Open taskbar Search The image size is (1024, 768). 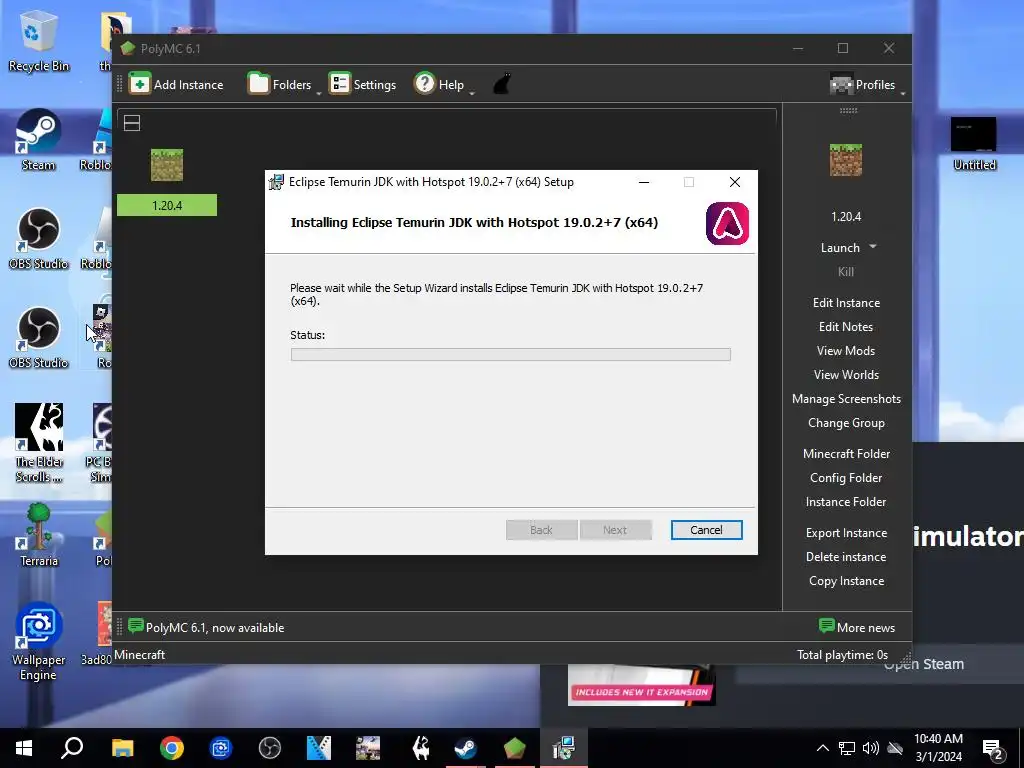click(72, 748)
